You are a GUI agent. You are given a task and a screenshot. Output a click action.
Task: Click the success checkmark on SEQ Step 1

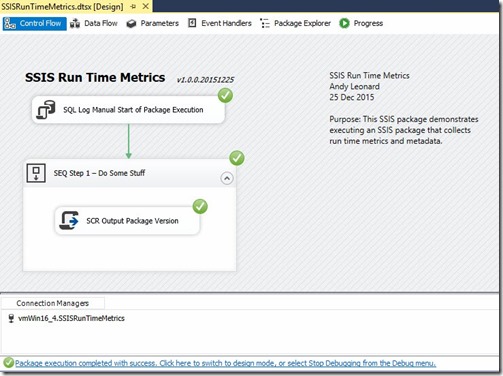(x=237, y=158)
